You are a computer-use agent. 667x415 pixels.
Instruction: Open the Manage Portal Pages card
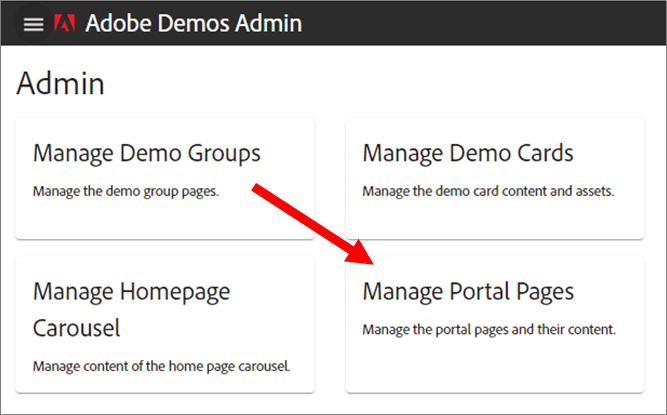[495, 324]
